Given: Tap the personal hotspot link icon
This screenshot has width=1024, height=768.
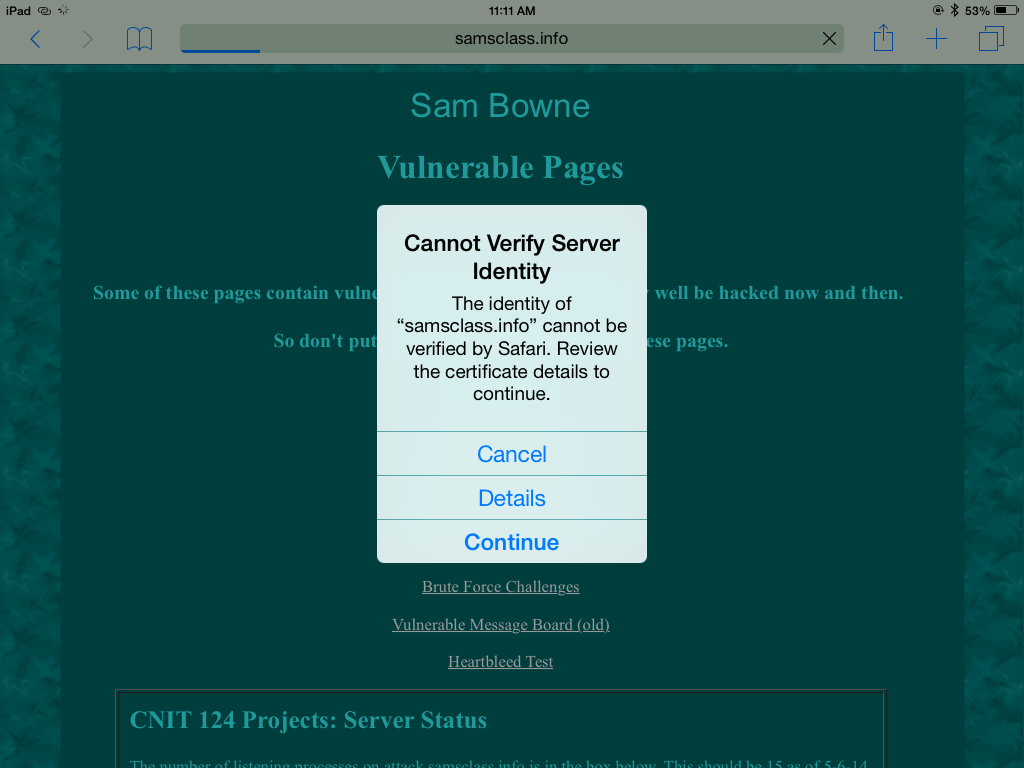Looking at the screenshot, I should (x=44, y=10).
